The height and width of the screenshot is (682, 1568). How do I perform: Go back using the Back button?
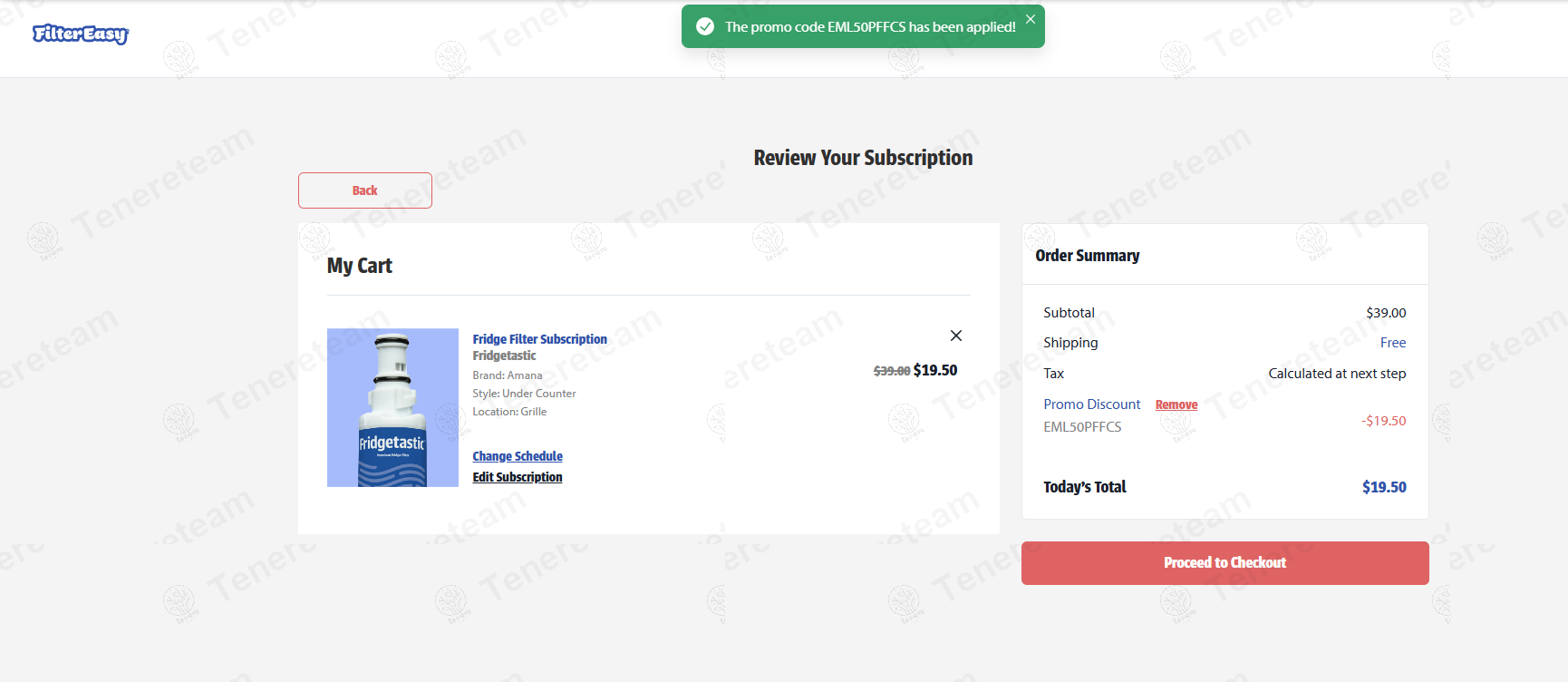[364, 190]
